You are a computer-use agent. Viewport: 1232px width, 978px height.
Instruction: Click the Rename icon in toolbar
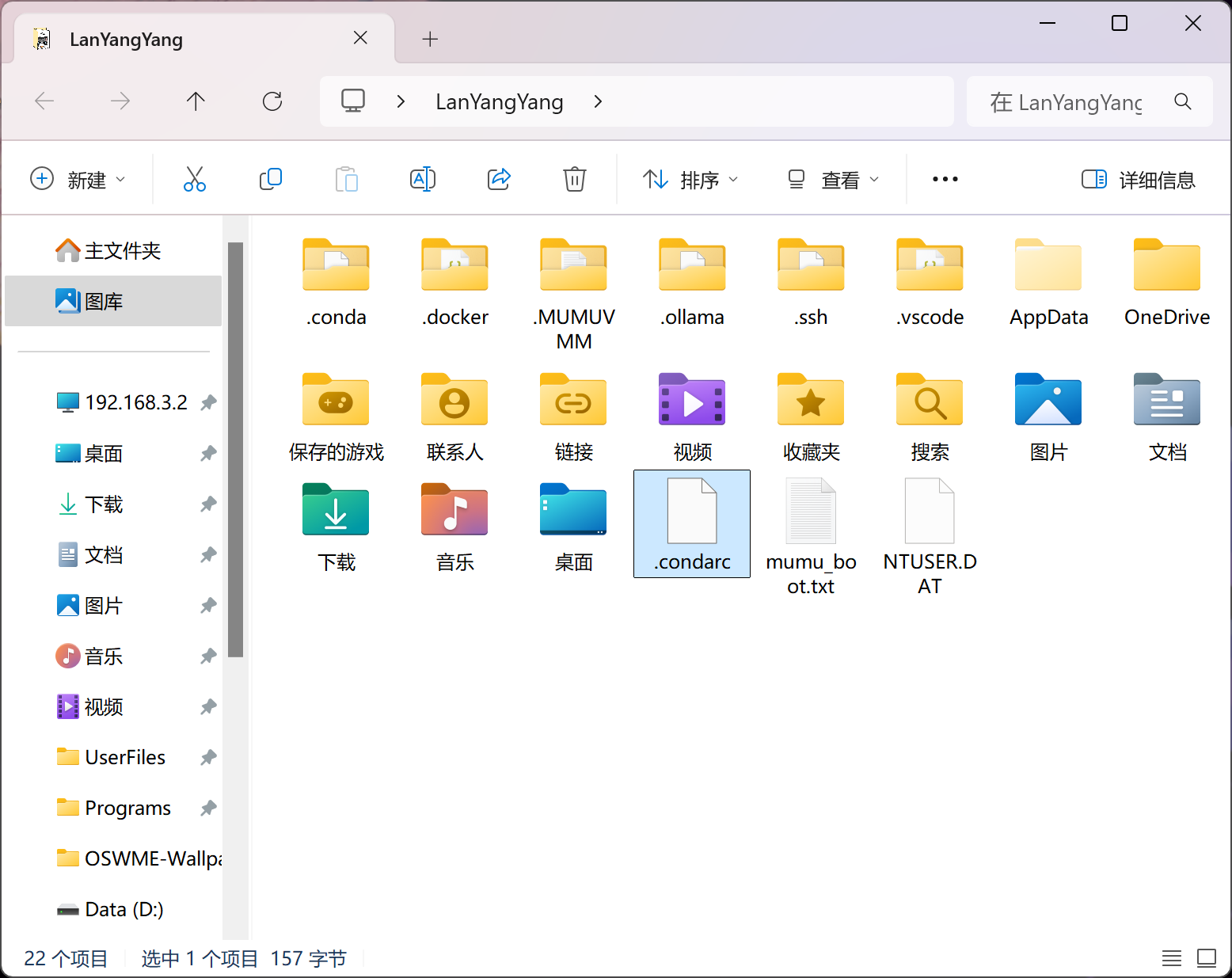pos(423,180)
